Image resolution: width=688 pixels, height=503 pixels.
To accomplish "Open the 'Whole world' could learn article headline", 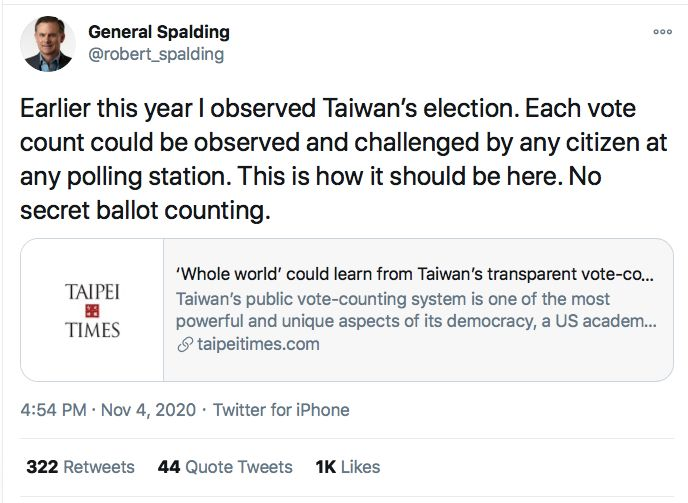I will click(x=415, y=274).
